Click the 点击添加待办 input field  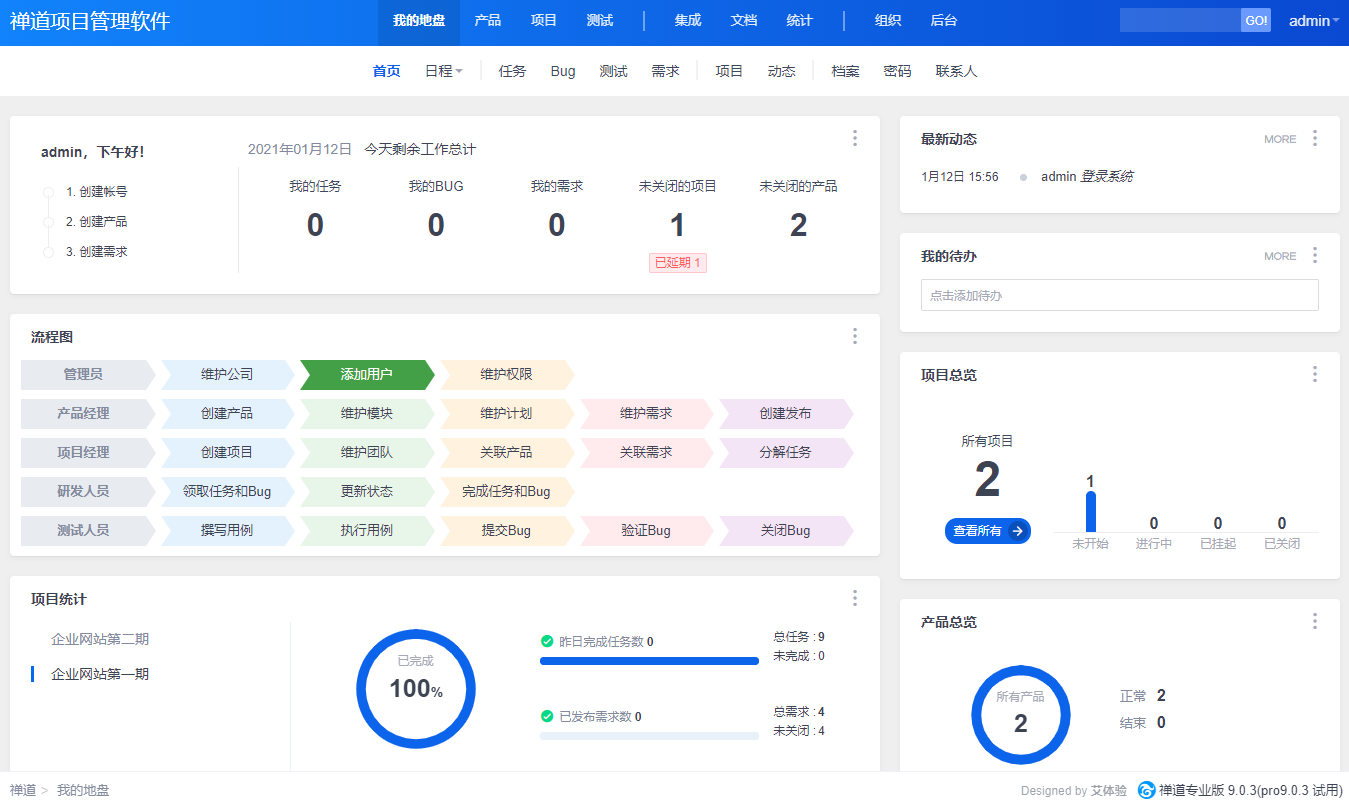1119,295
